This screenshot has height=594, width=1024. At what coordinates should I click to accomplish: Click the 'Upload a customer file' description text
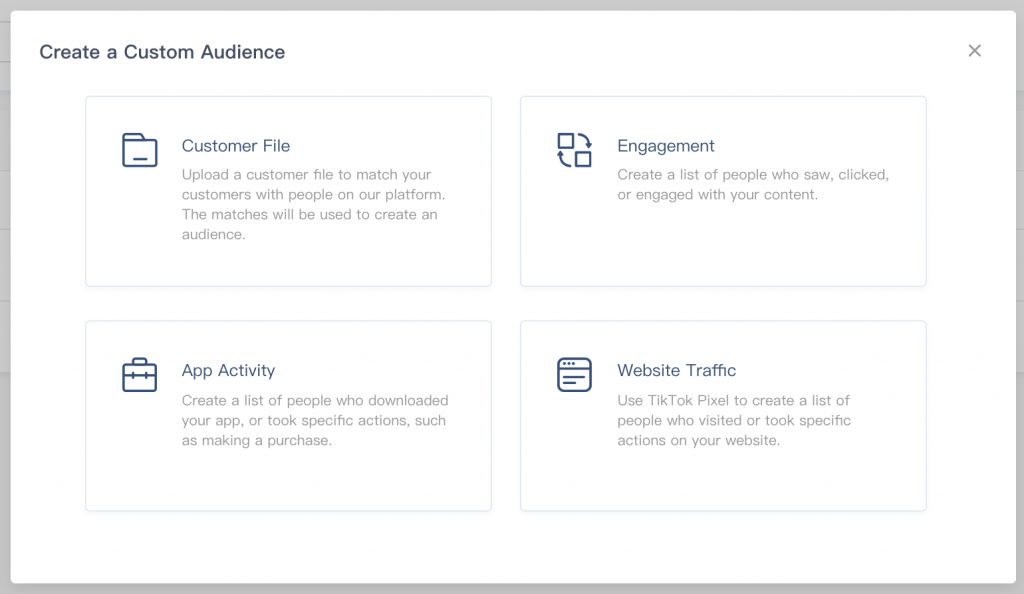[x=313, y=204]
